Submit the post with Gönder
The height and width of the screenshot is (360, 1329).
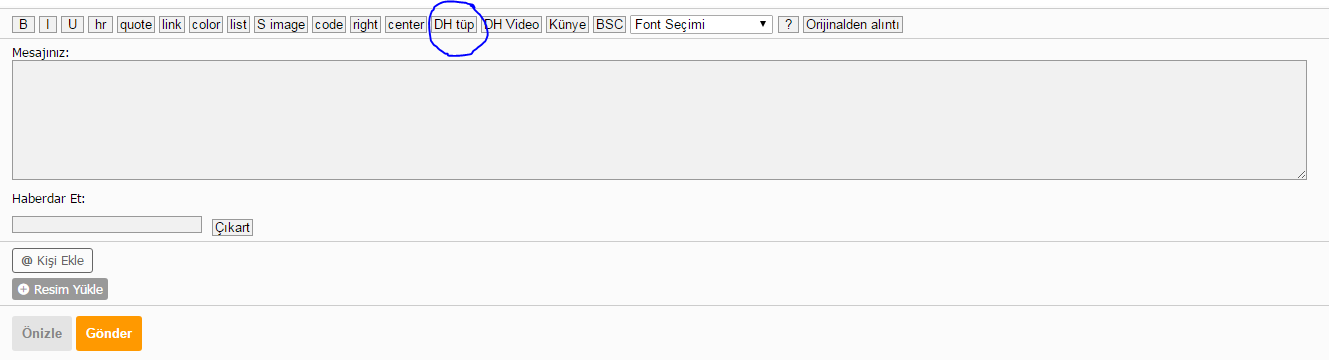[x=109, y=334]
